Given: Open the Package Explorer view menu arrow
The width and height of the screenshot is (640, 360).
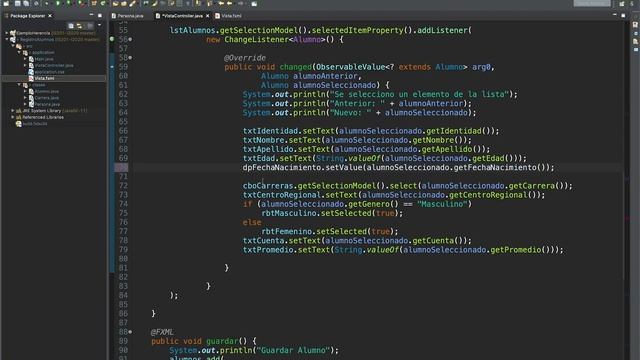Looking at the screenshot, I should click(x=99, y=25).
